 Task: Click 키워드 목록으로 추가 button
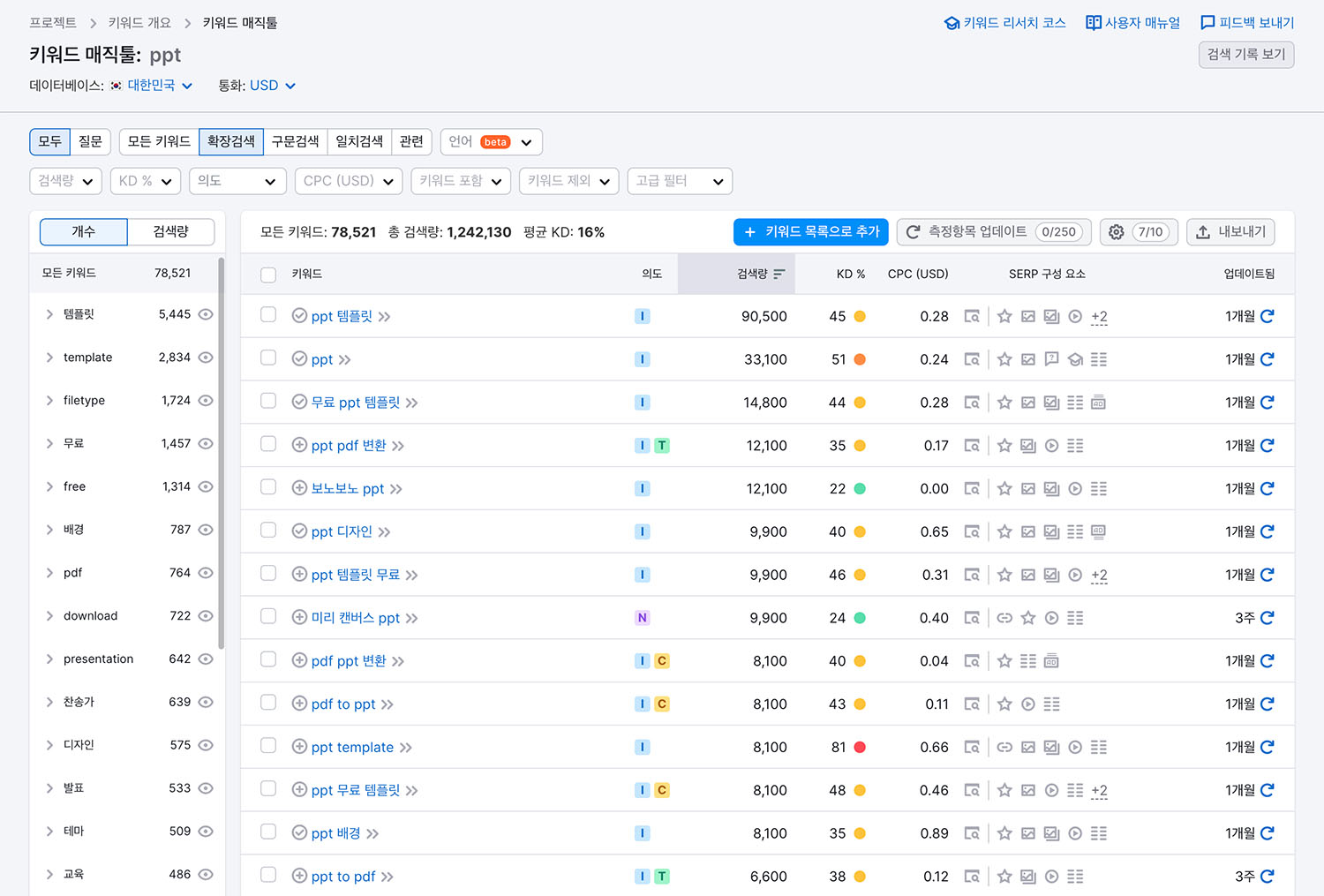(813, 231)
